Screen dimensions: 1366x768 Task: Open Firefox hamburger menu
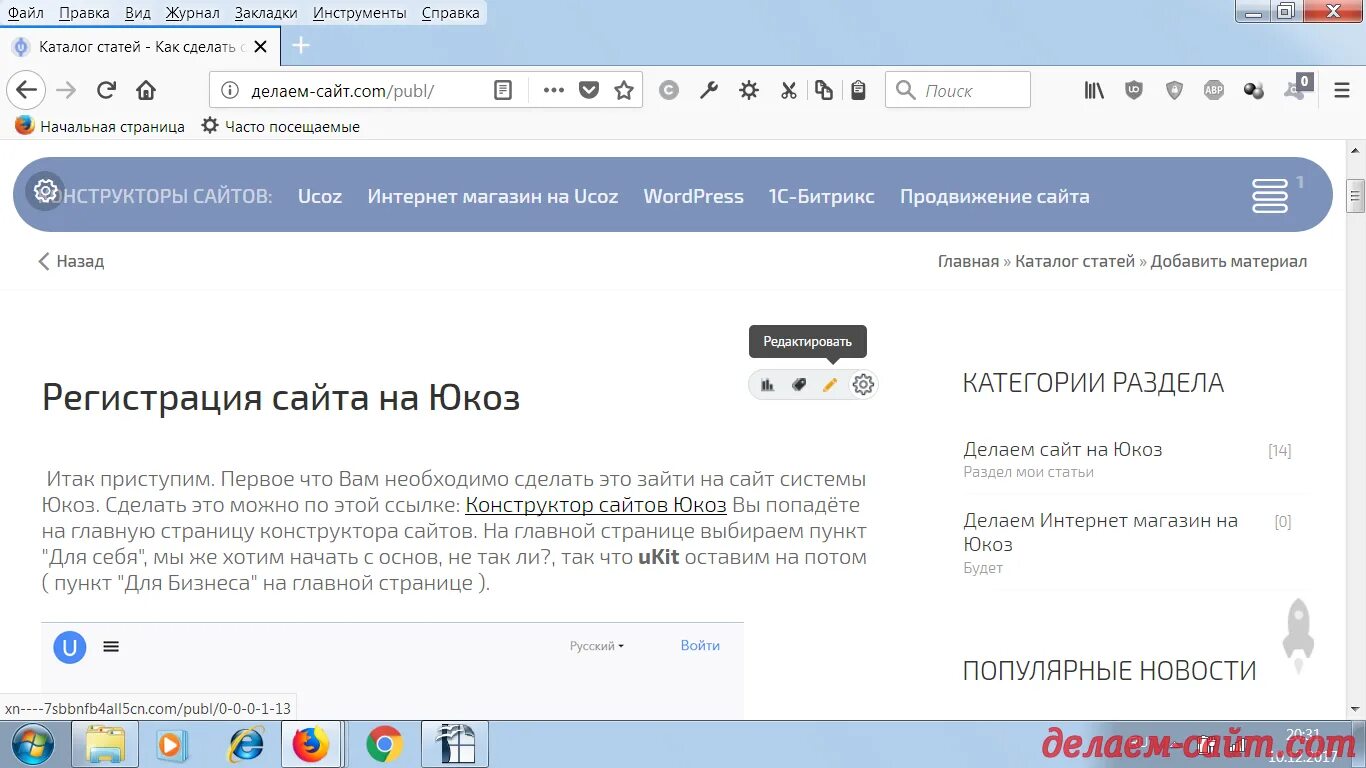(1342, 91)
